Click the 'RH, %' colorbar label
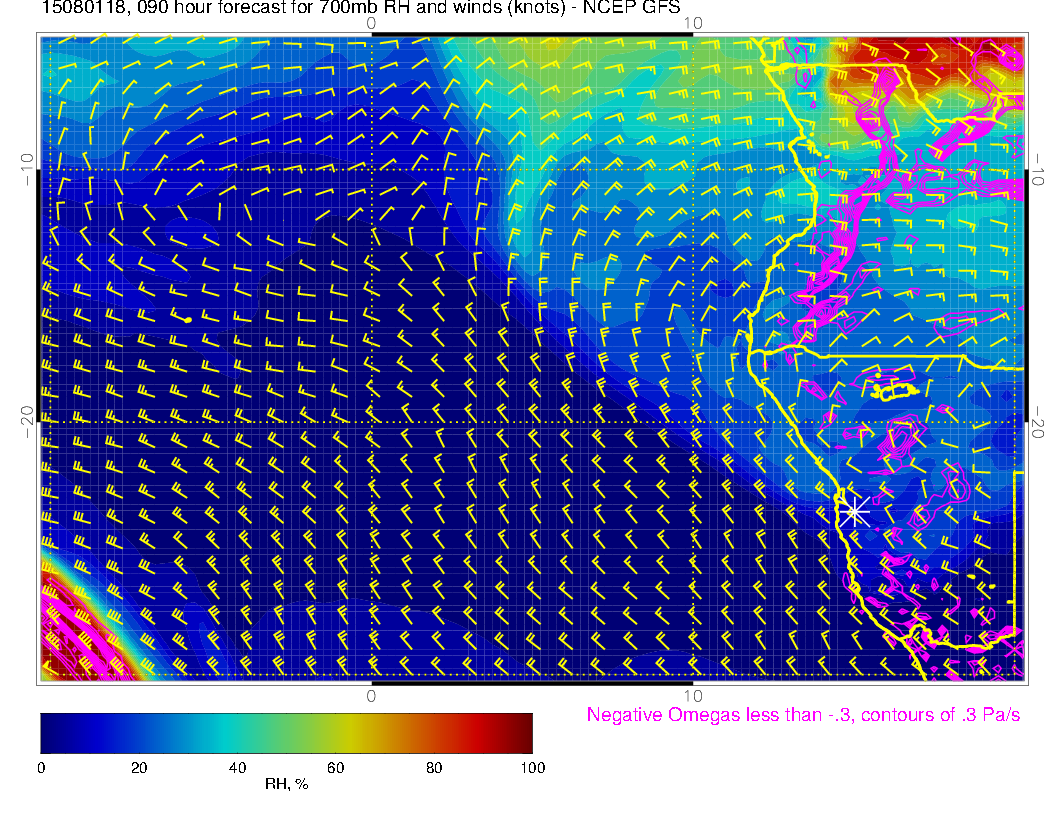 point(286,784)
